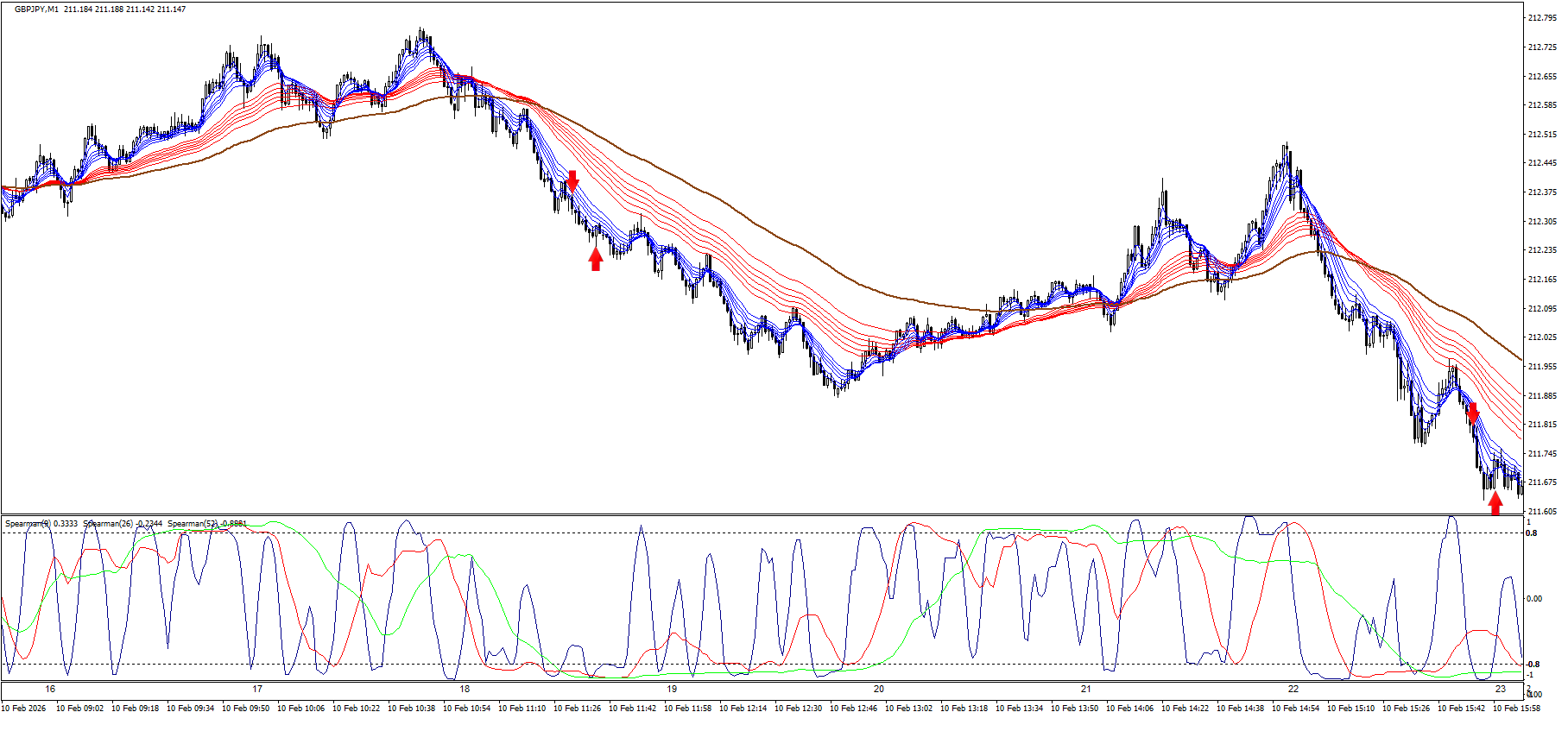This screenshot has width=1568, height=731.
Task: Click the 0.8 level label in indicator scale
Action: coord(1531,533)
